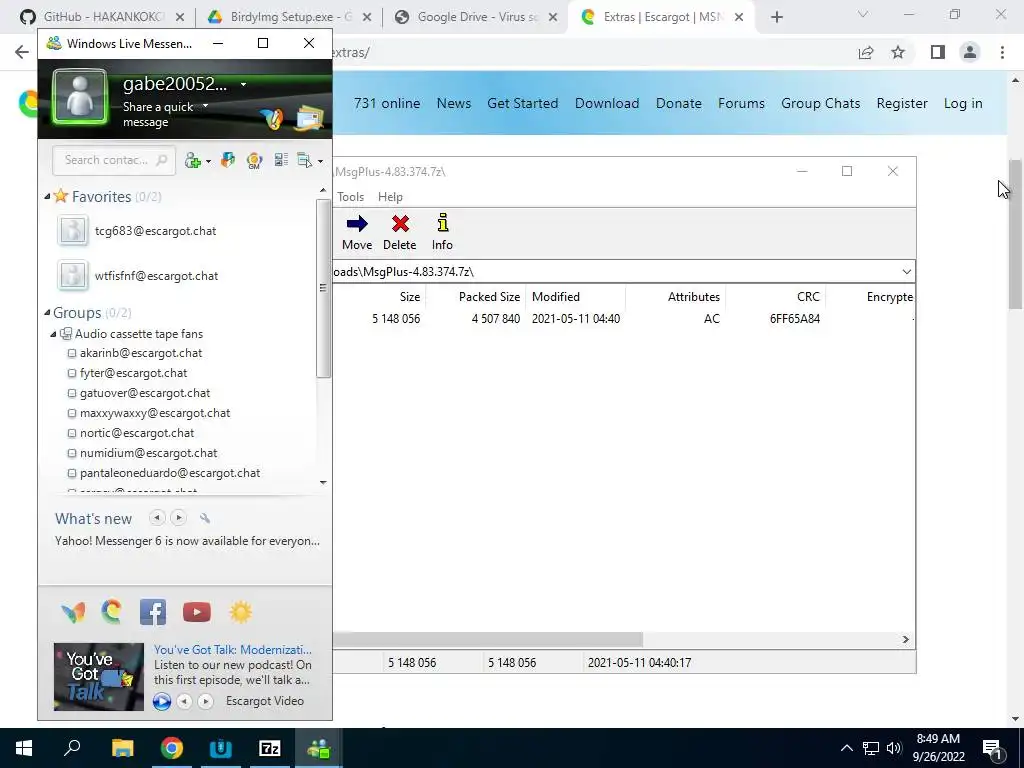
Task: Open 7-Zip from the Windows taskbar
Action: coord(270,748)
